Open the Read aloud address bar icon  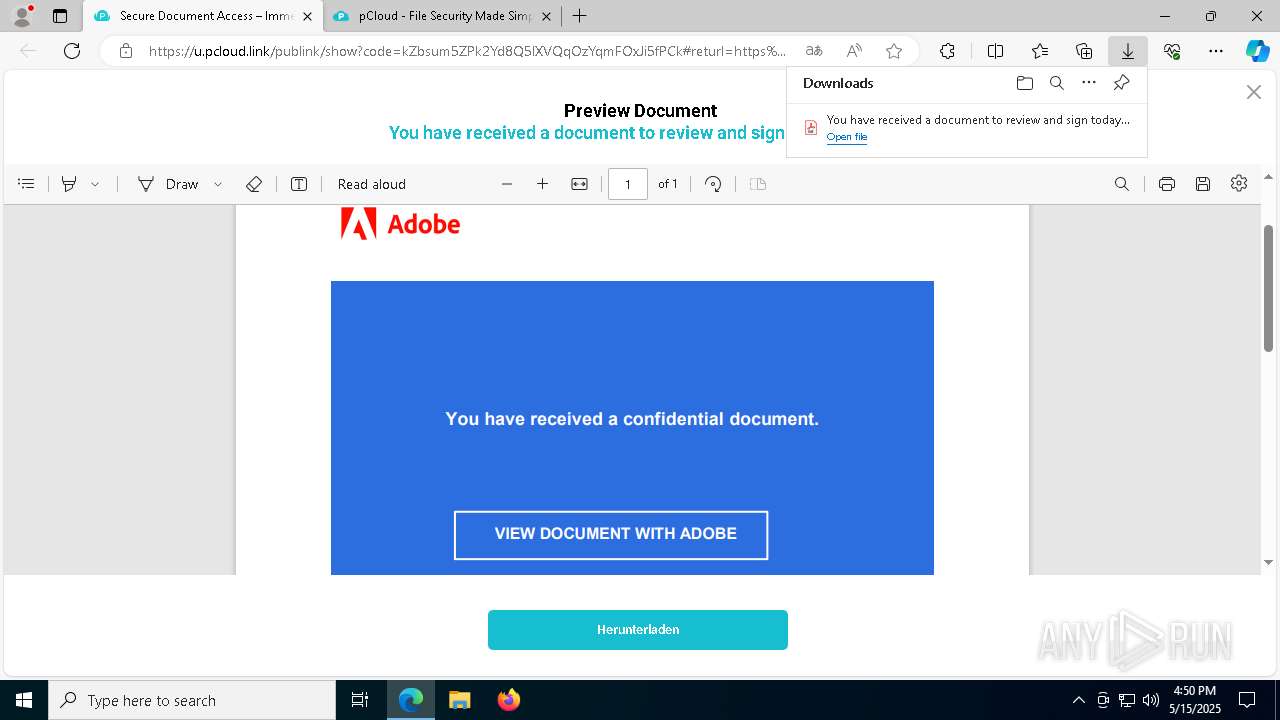[854, 51]
